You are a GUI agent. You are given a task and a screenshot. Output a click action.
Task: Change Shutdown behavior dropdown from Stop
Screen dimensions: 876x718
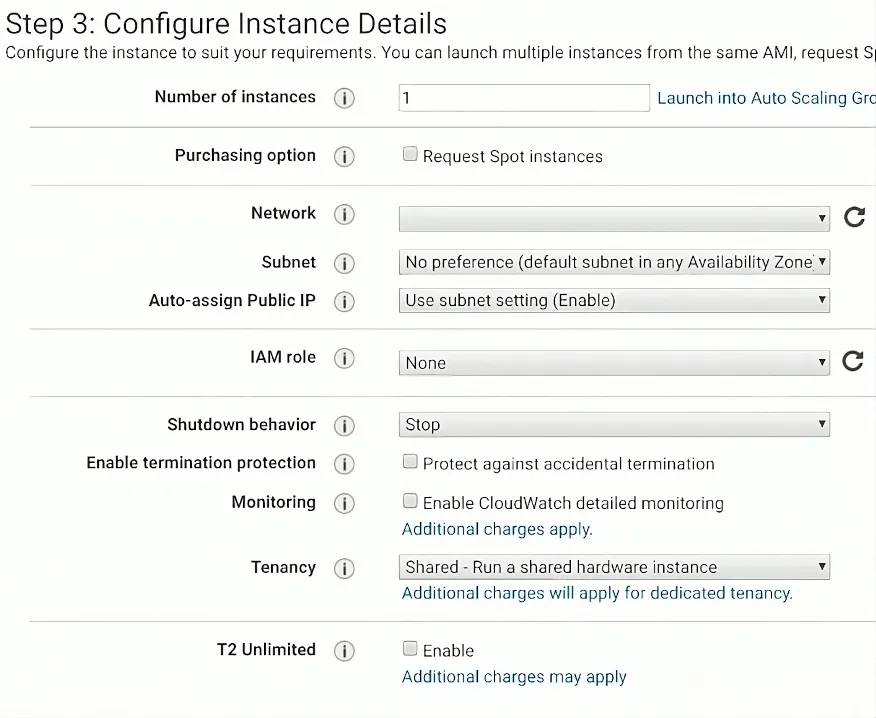614,425
